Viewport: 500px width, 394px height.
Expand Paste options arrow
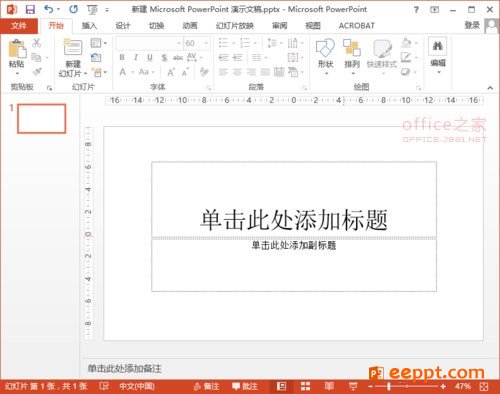point(17,73)
